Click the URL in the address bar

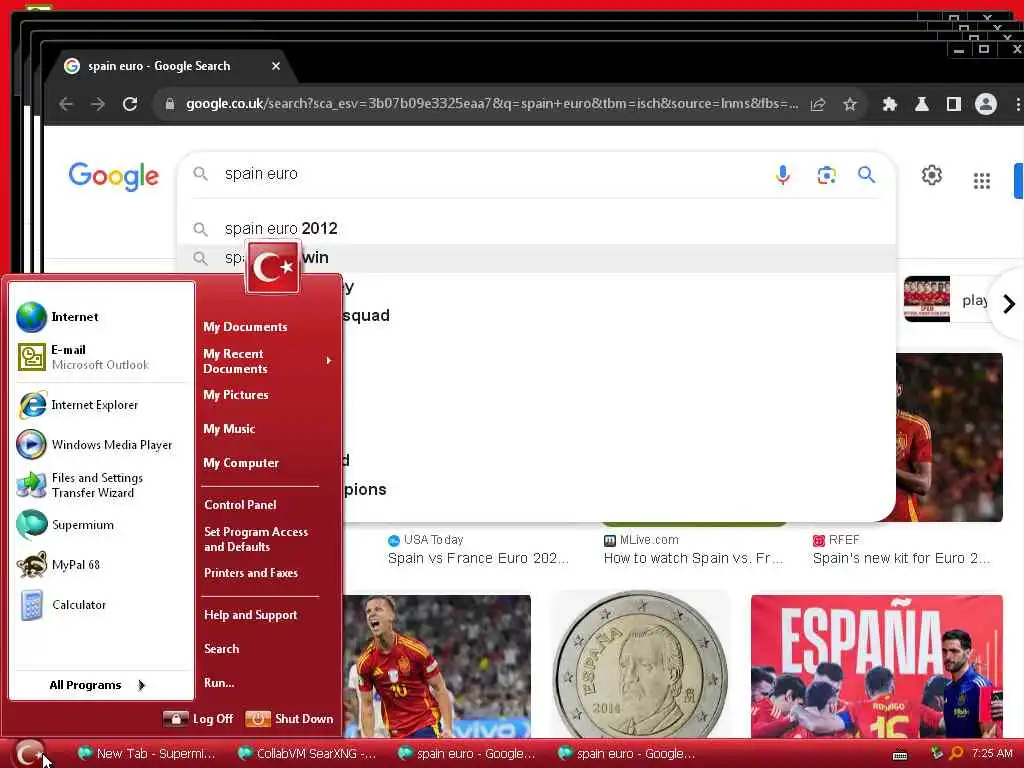492,104
